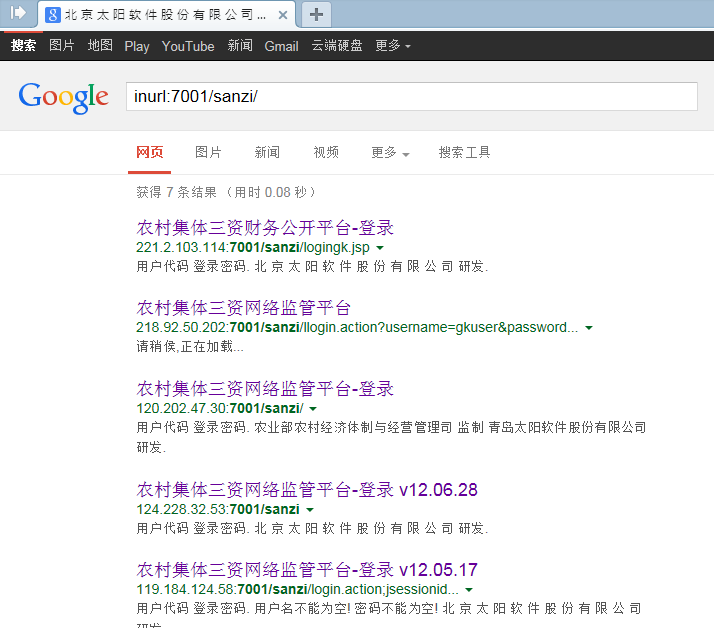Click the result count text 获得 7 条结果
The height and width of the screenshot is (628, 714).
click(x=176, y=192)
